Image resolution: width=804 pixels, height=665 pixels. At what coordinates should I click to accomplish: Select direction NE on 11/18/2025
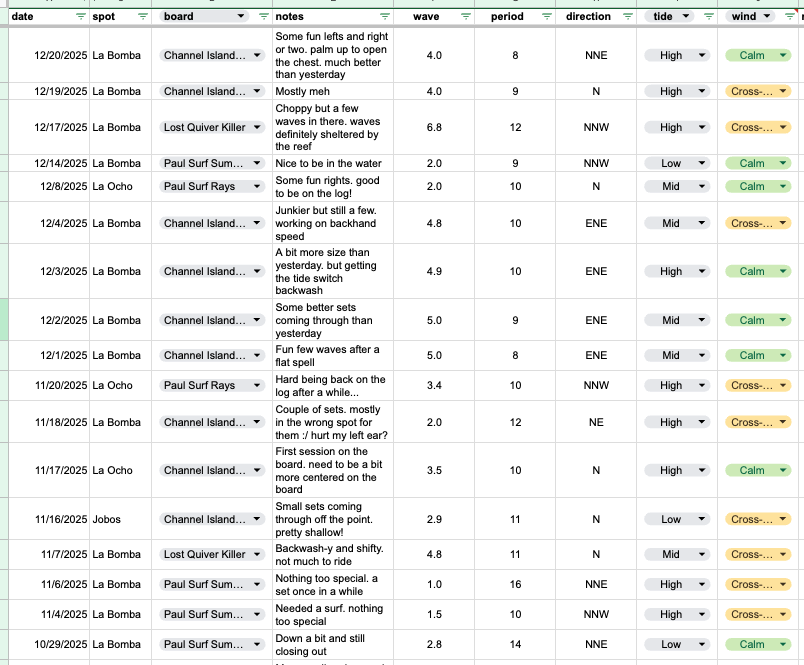pos(596,422)
